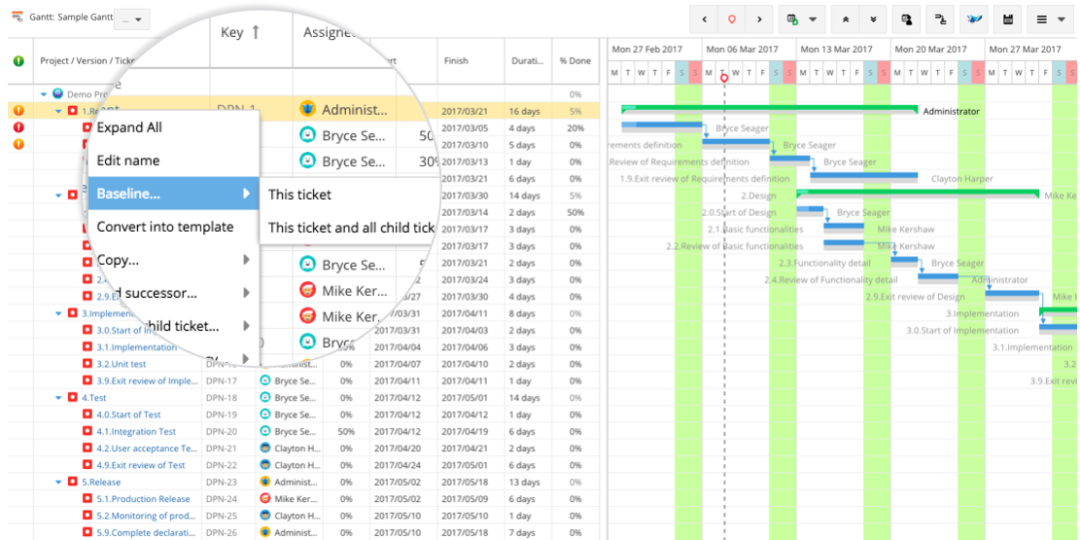Collapse the 5.Release tree node
Screen dimensions: 1080x540
(60, 482)
